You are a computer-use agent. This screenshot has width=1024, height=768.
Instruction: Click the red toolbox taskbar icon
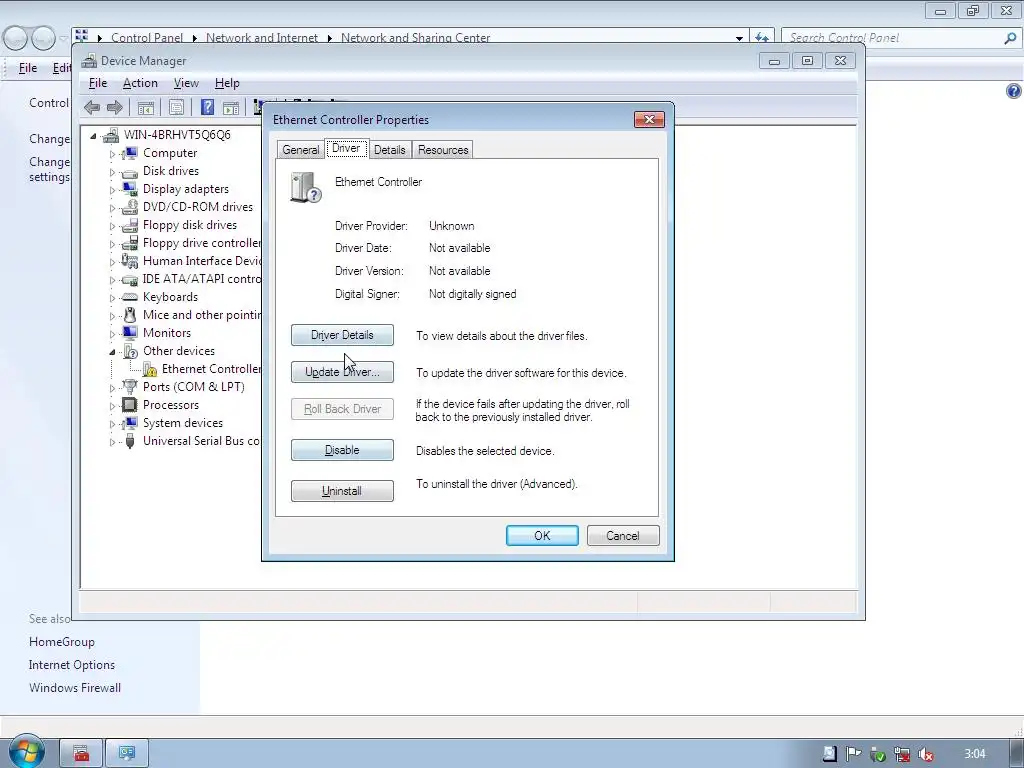(x=81, y=754)
